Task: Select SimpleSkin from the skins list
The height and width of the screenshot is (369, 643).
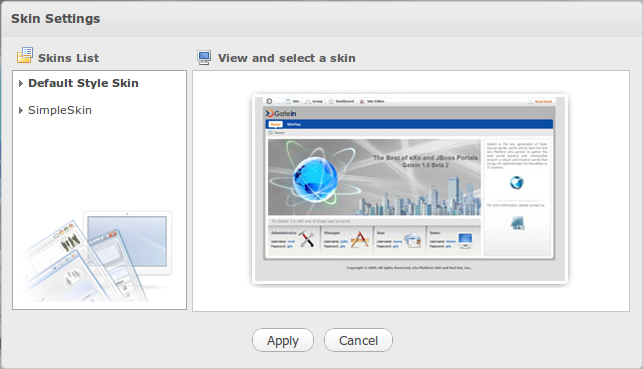Action: (60, 110)
